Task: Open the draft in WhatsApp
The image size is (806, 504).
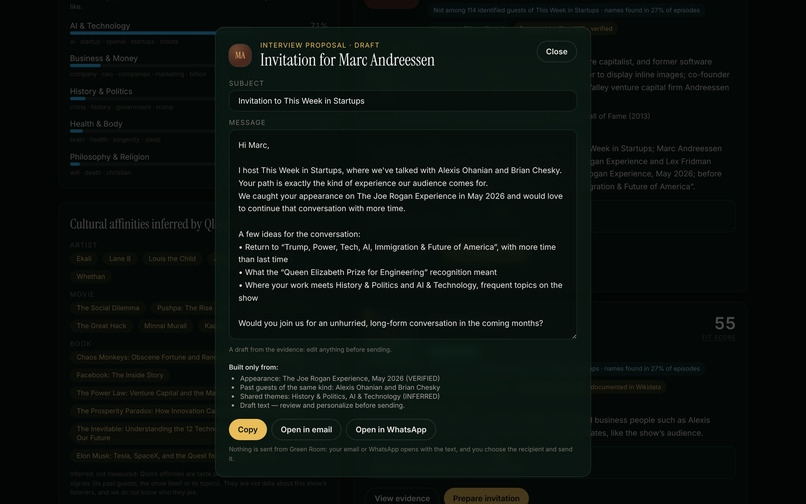Action: [391, 429]
